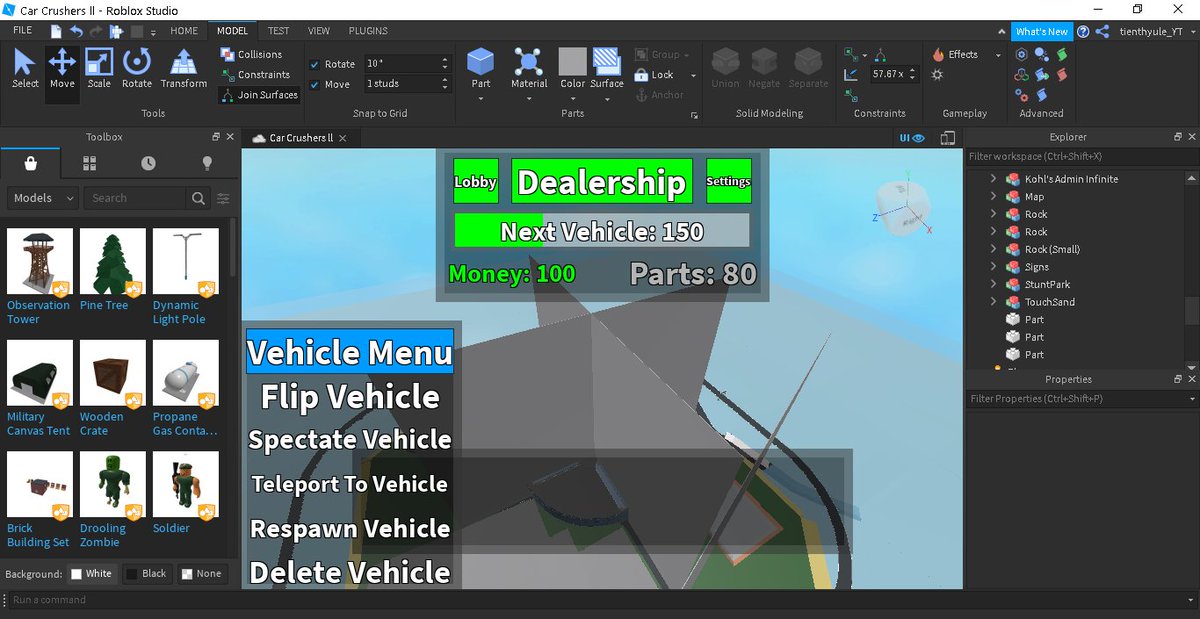Click the green Lobby button

tap(476, 181)
